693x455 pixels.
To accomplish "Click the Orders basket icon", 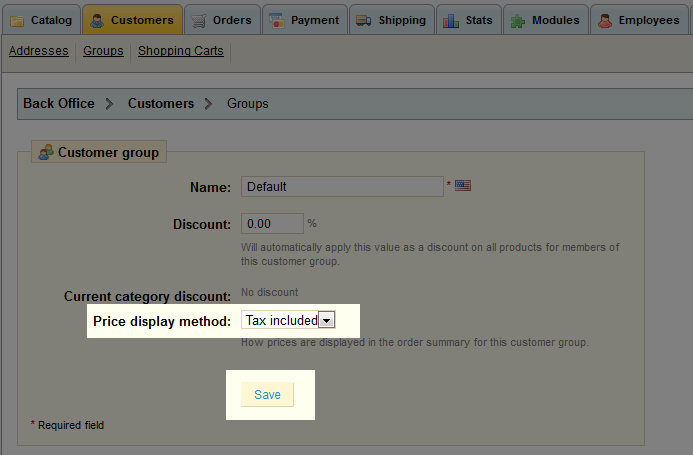I will pos(199,20).
